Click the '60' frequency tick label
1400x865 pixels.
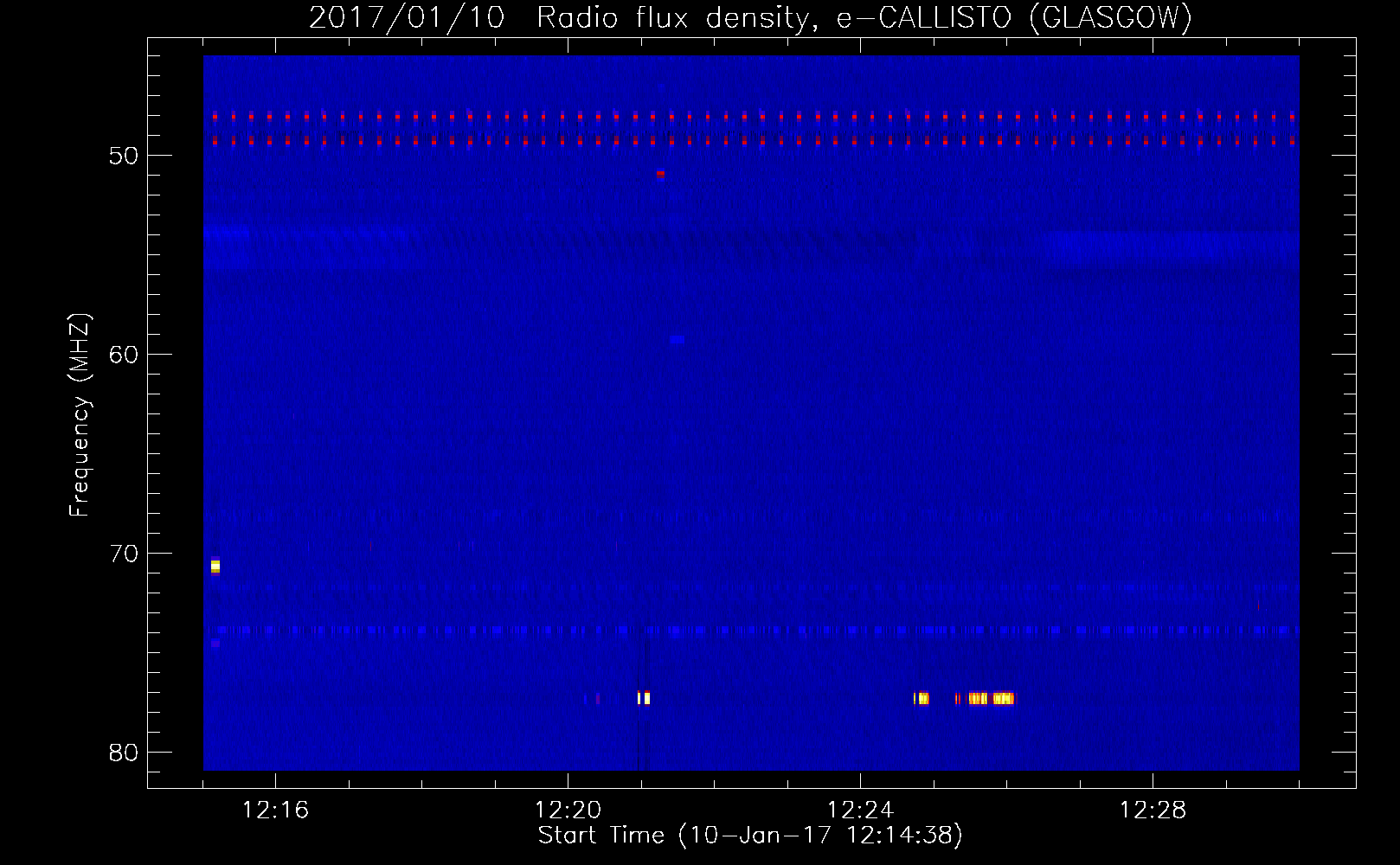[124, 355]
